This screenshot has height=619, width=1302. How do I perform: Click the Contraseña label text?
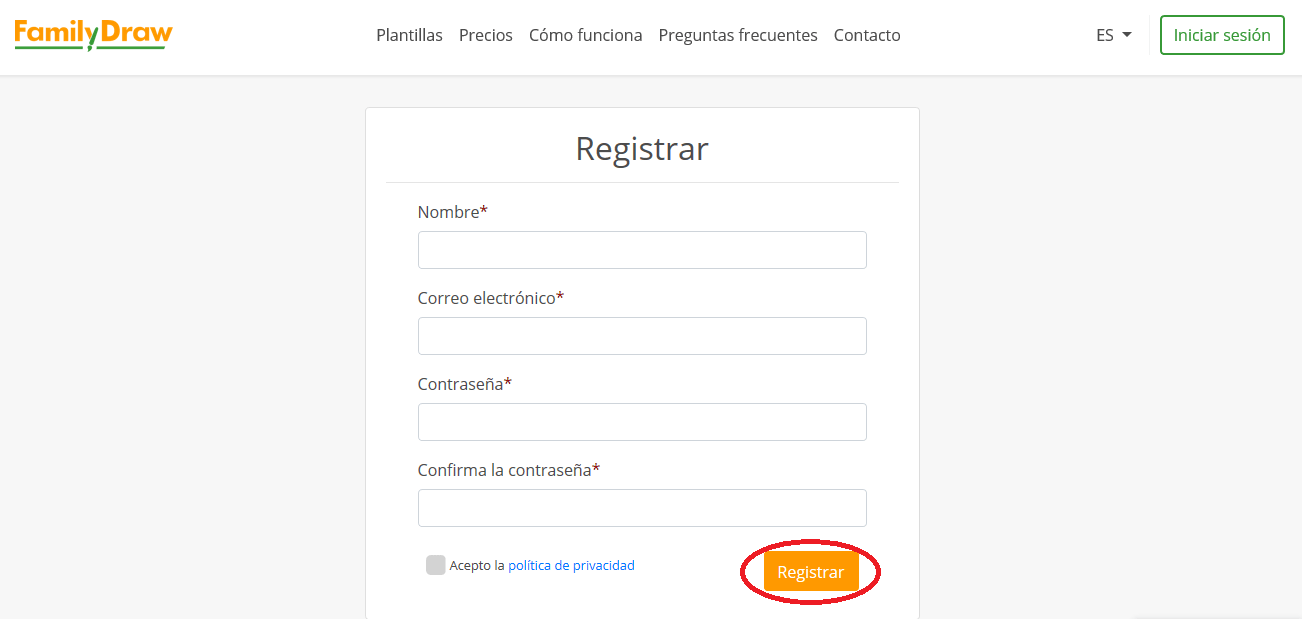pos(460,384)
